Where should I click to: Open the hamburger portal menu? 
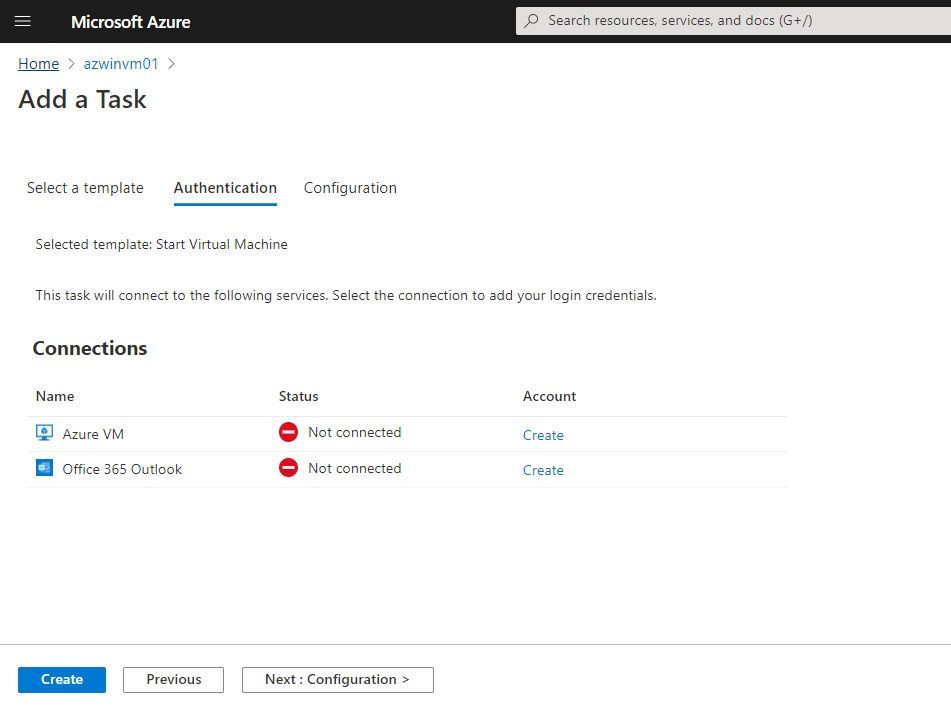(x=22, y=21)
